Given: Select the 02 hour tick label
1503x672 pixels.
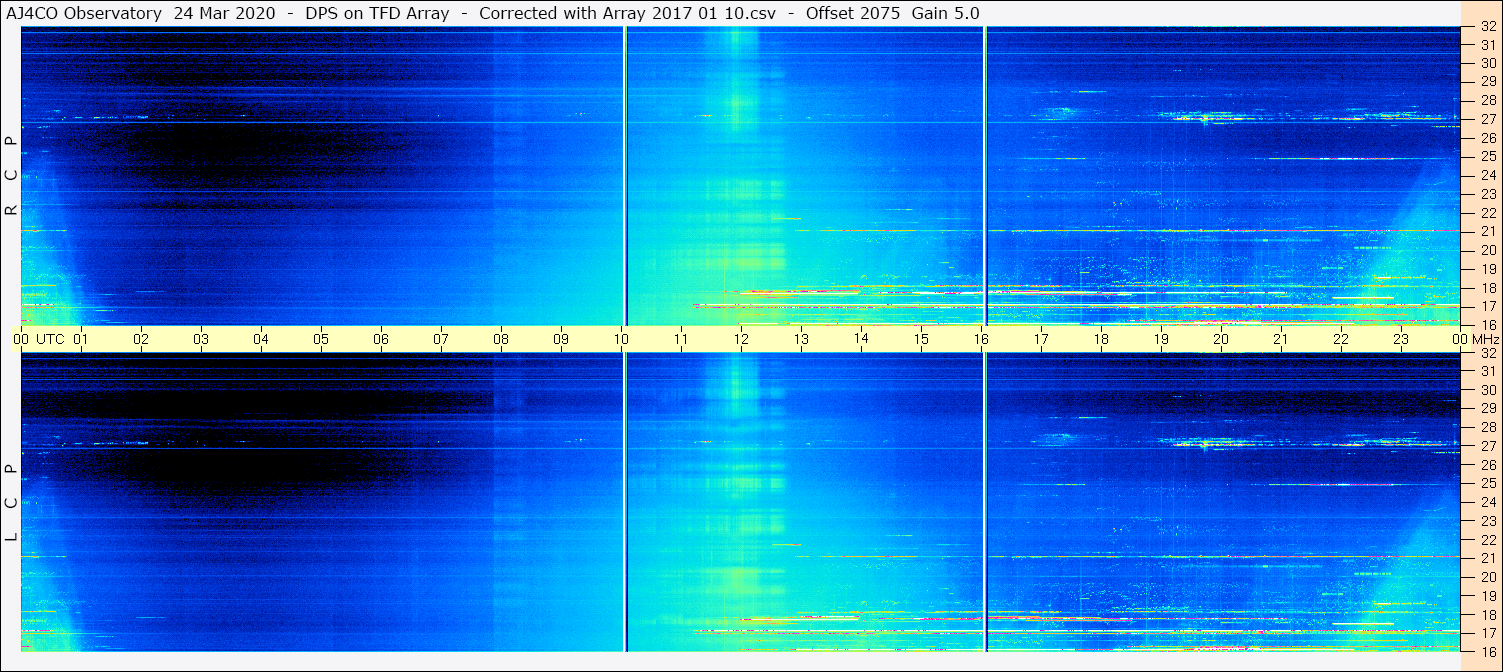Looking at the screenshot, I should click(141, 339).
